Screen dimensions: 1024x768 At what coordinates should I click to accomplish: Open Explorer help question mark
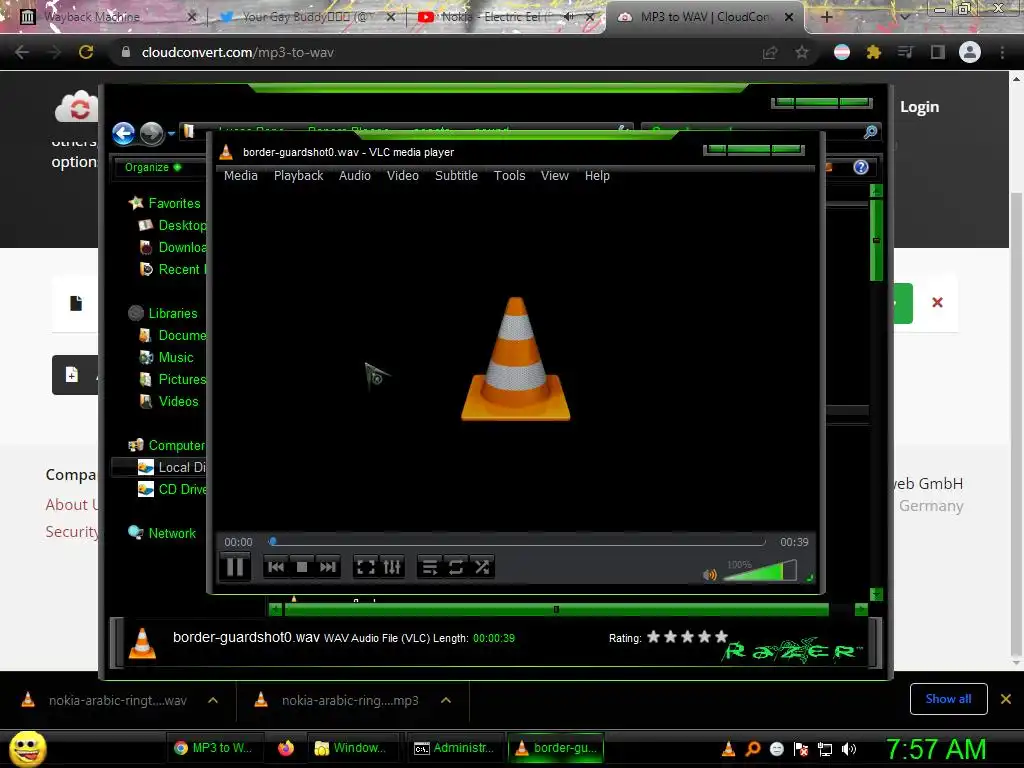pyautogui.click(x=861, y=167)
